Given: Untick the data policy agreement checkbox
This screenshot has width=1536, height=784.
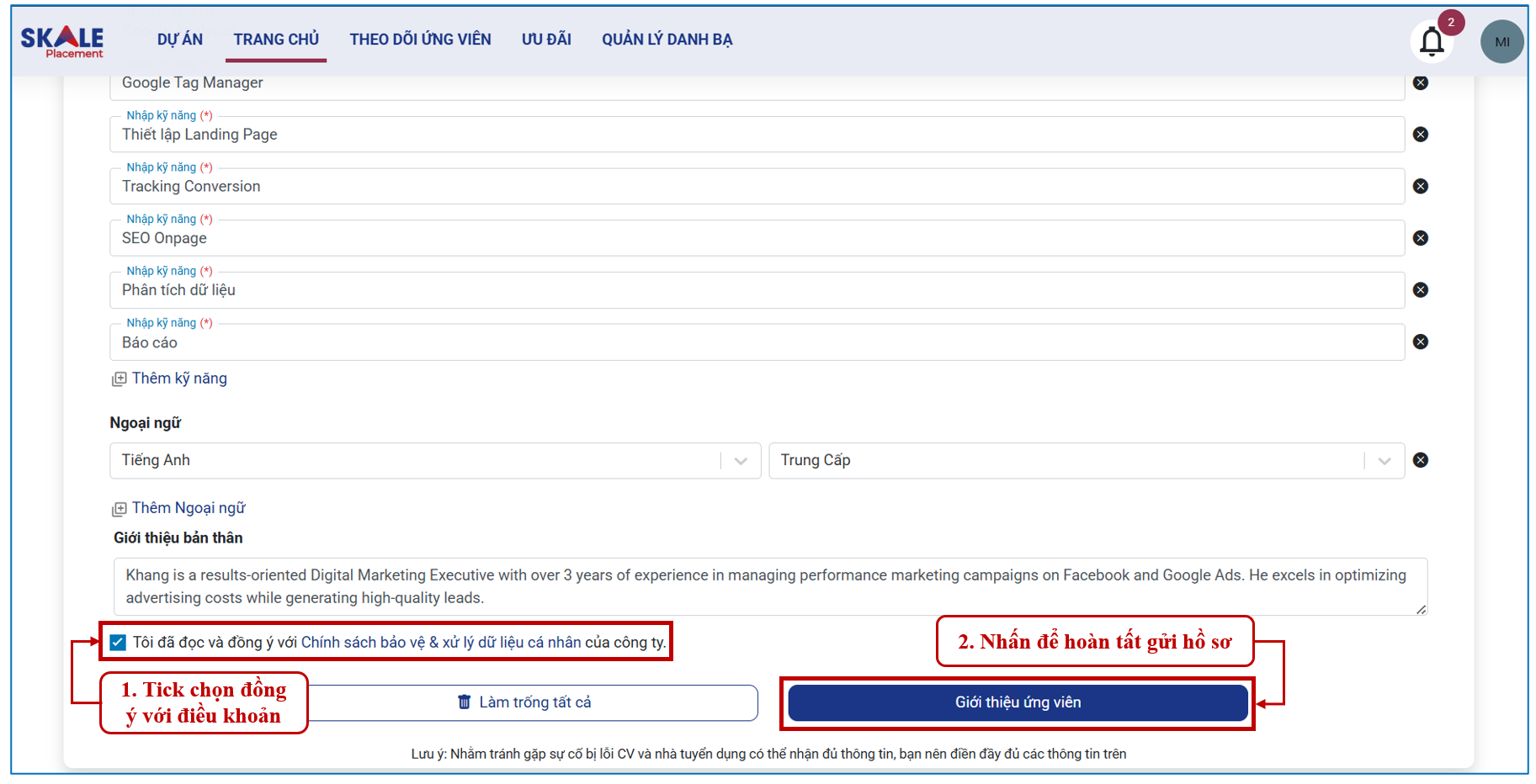Looking at the screenshot, I should (x=119, y=643).
